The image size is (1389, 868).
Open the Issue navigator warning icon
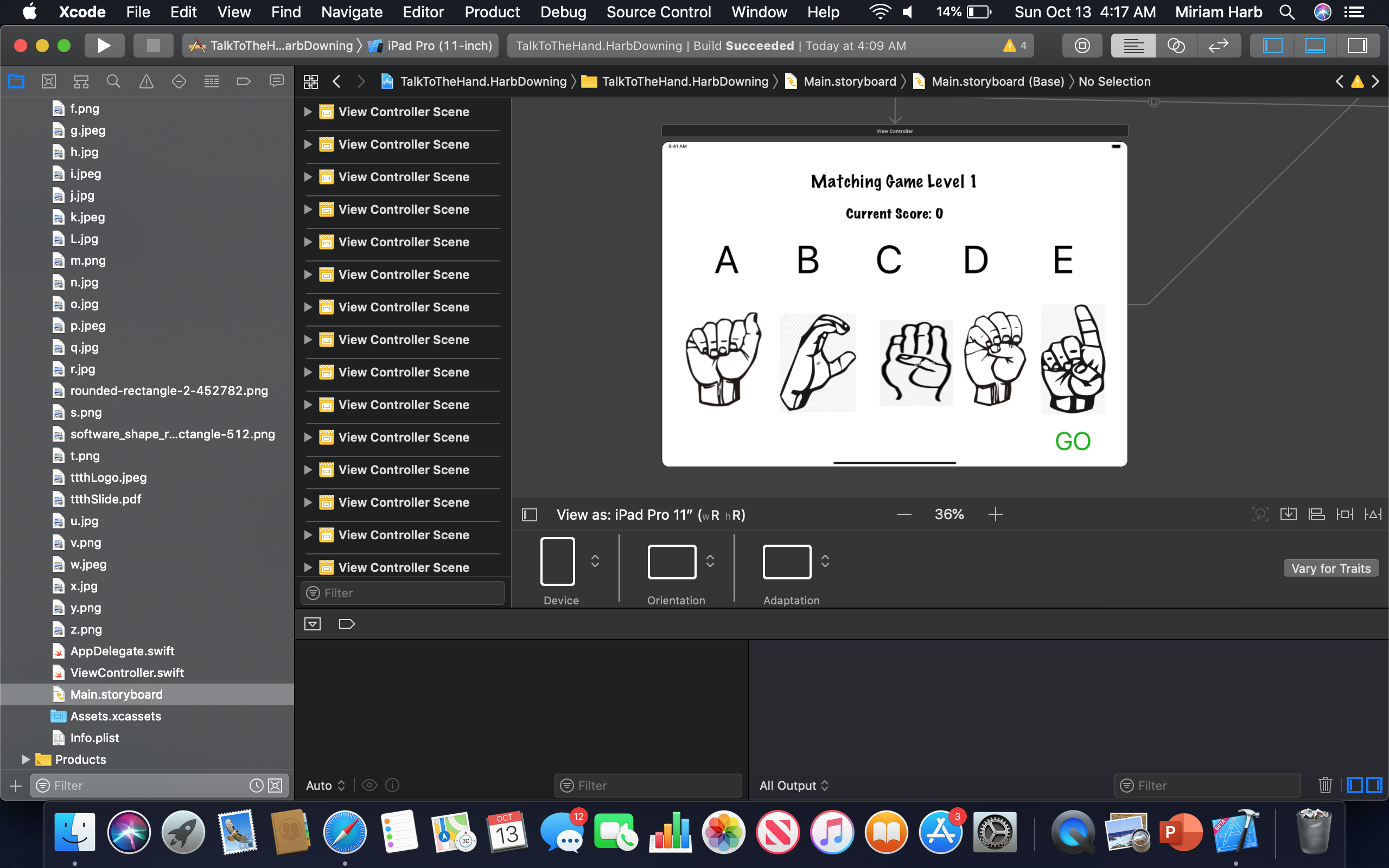coord(146,81)
